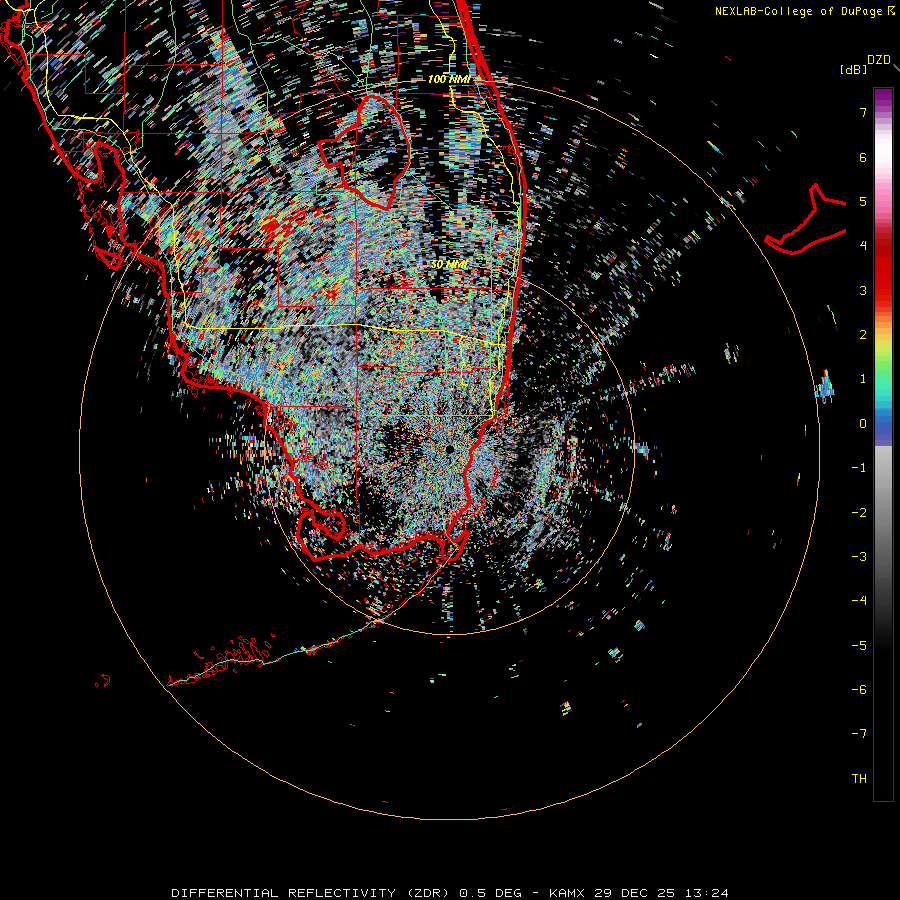Select the 4 dB scale value

pos(863,245)
